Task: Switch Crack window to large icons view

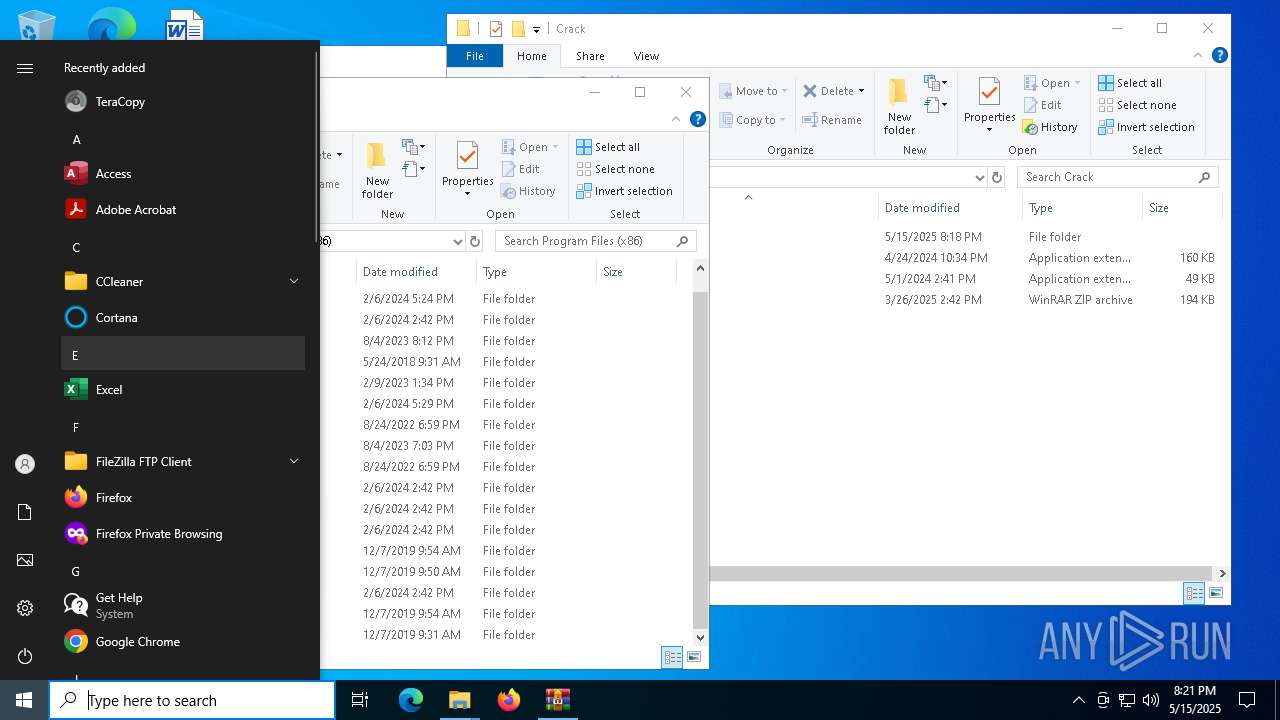Action: (x=1216, y=593)
